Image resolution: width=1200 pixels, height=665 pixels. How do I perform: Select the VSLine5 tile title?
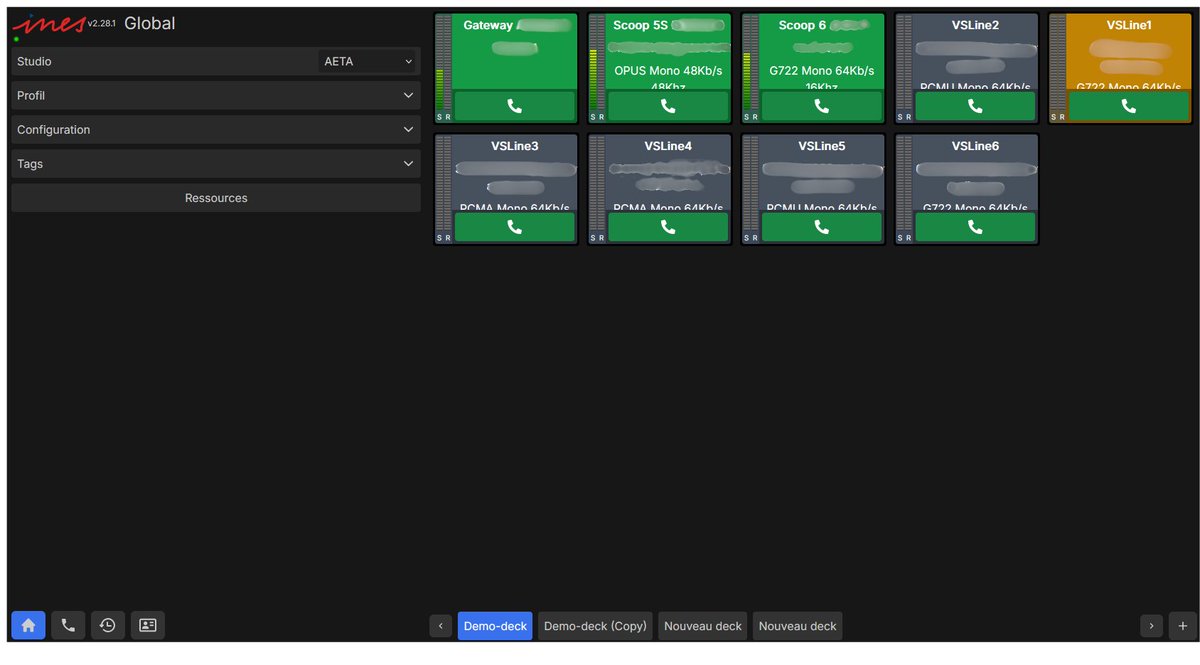pyautogui.click(x=821, y=146)
